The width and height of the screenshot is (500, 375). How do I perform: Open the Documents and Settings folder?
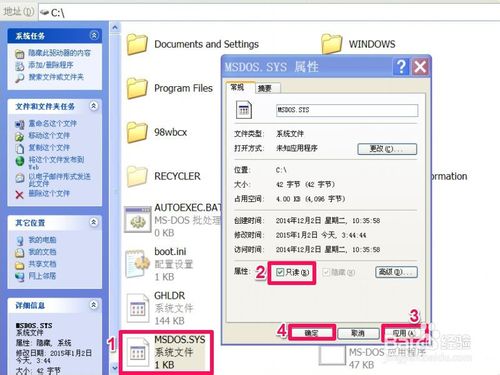[193, 44]
